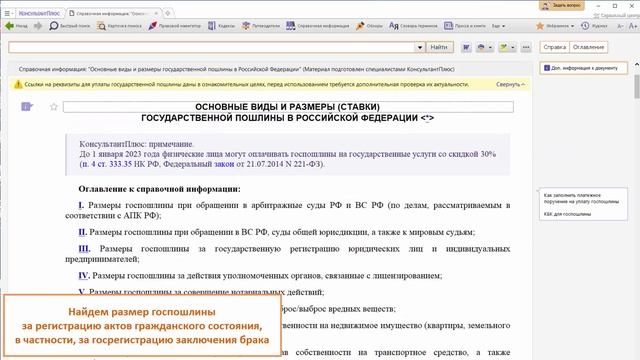The image size is (640, 360).
Task: Click into the document search field
Action: pos(212,47)
